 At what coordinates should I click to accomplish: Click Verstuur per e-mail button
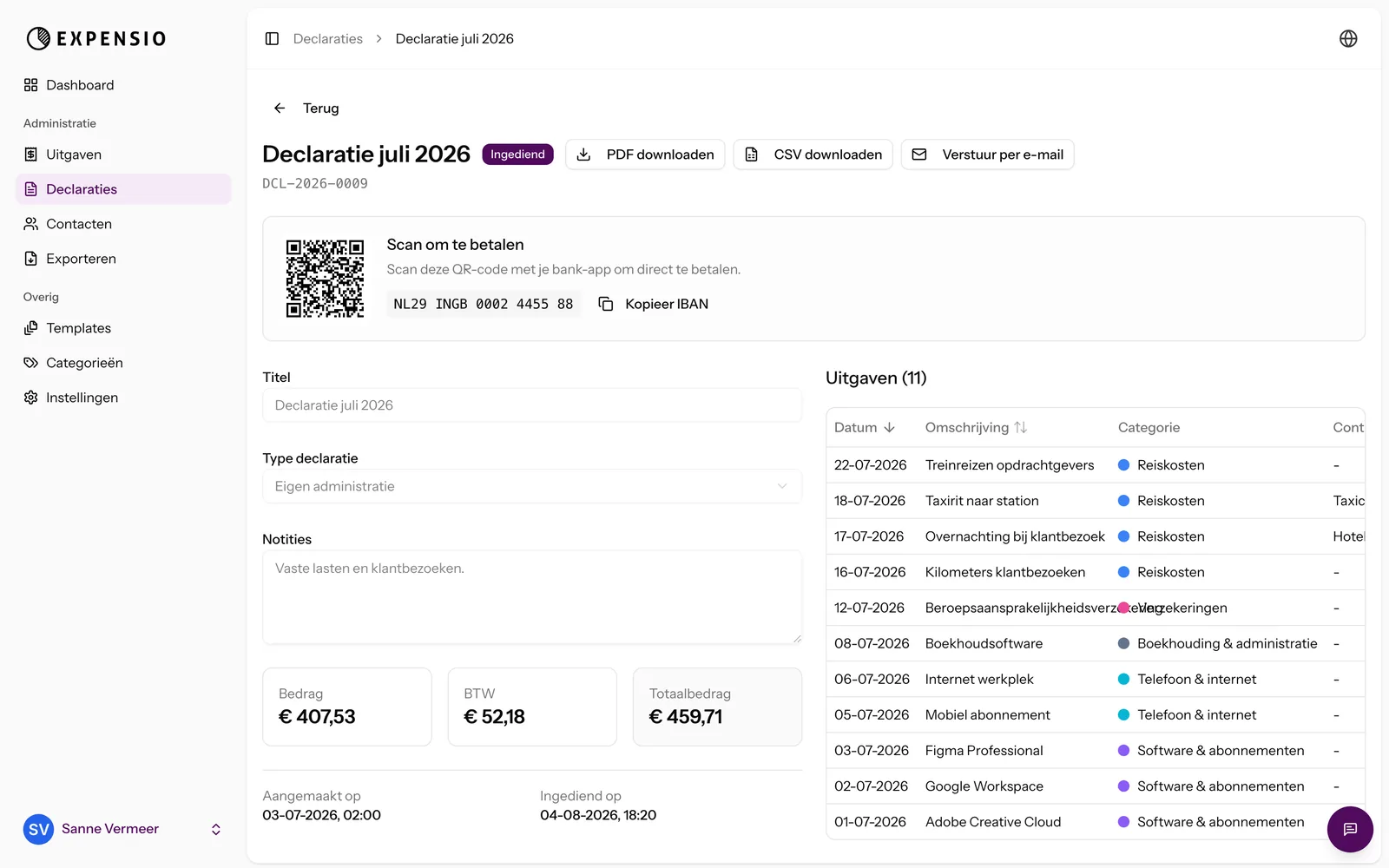tap(987, 155)
